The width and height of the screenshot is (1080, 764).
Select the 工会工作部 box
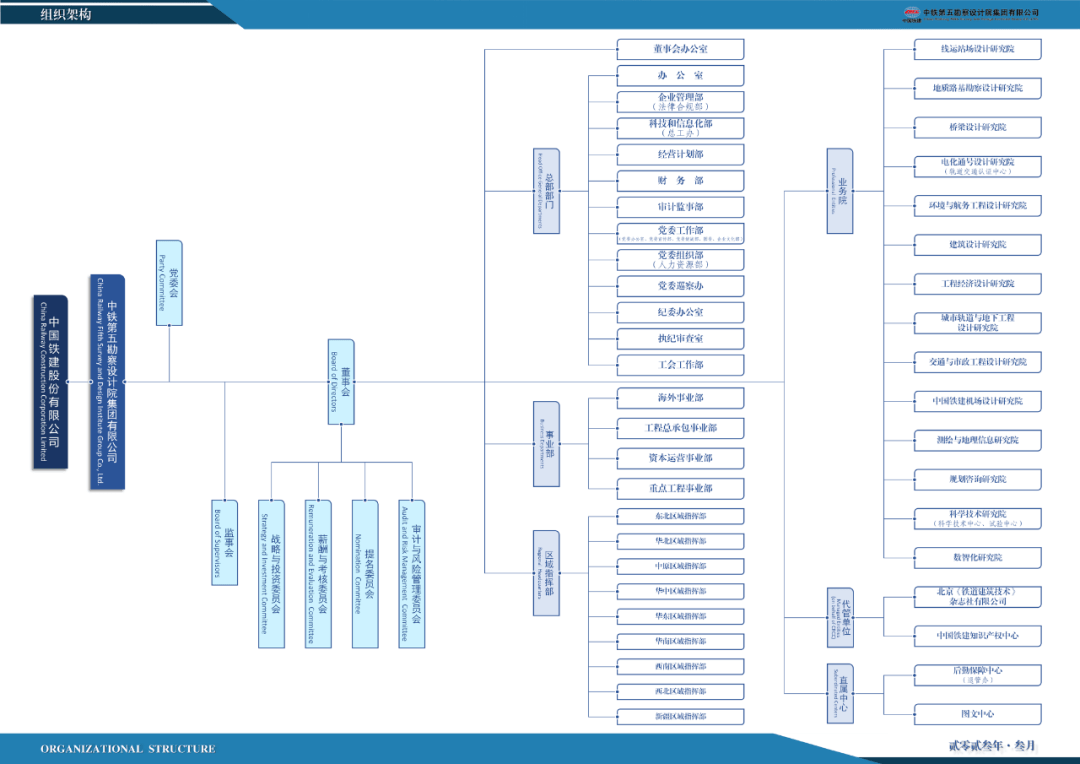681,364
